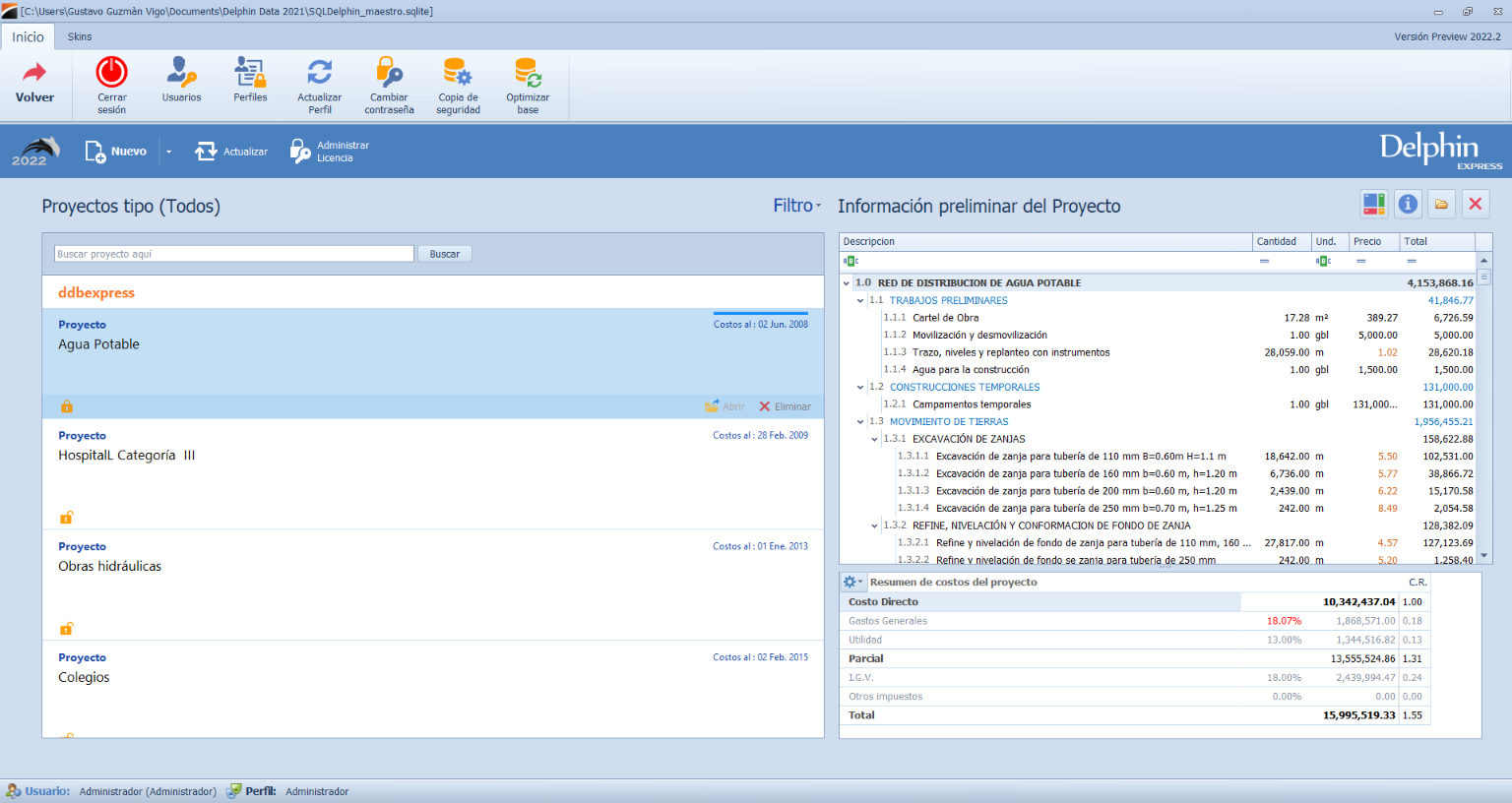Collapse the TRABAJOS PRELIMINARES tree node
This screenshot has height=803, width=1512.
click(860, 301)
